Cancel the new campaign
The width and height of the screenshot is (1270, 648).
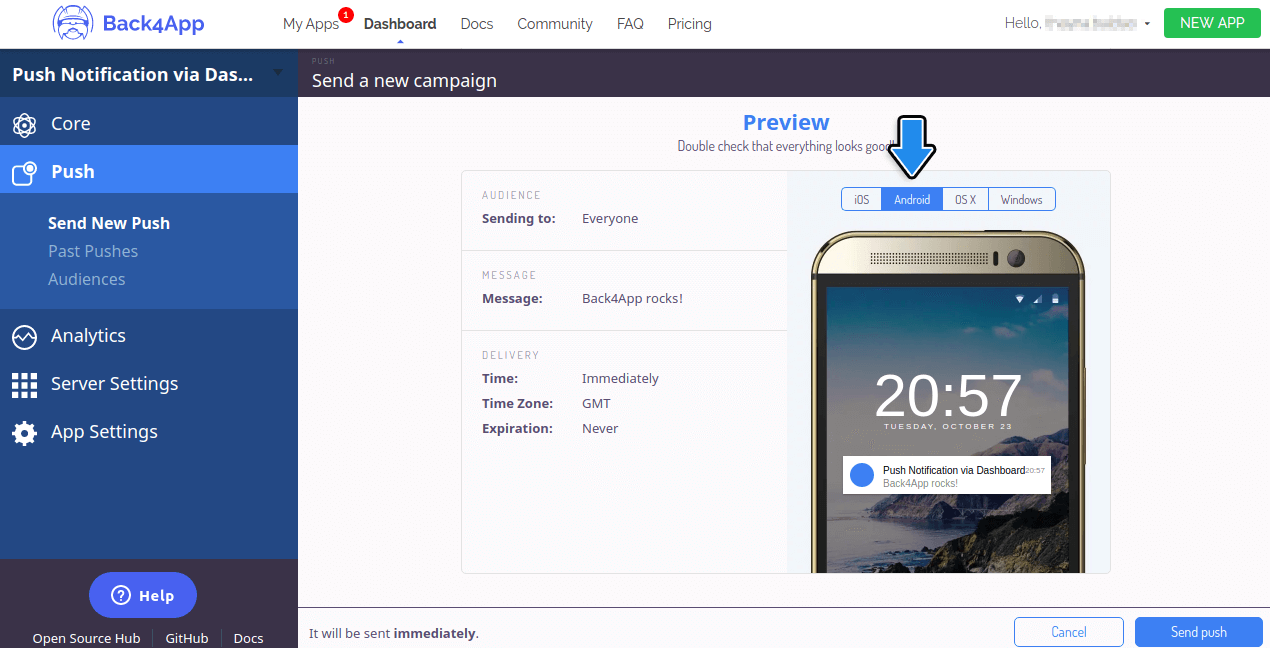(1068, 632)
